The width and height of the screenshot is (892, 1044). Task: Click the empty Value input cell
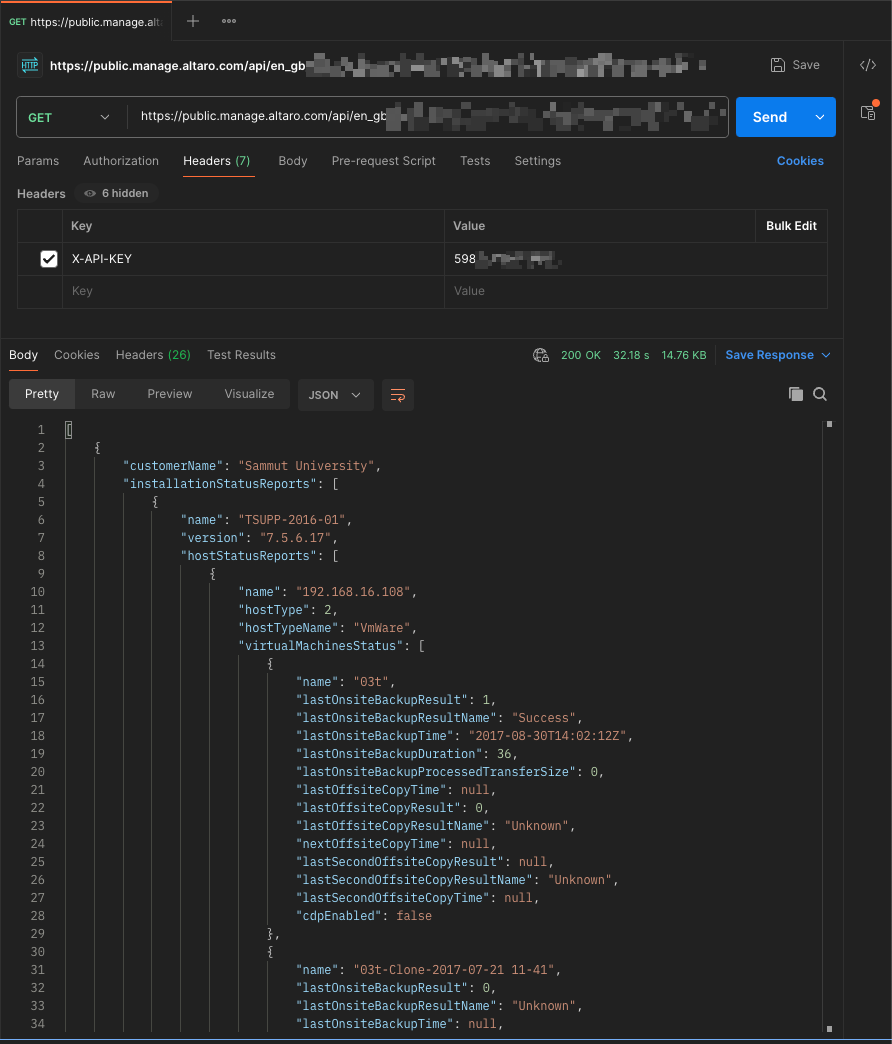(x=636, y=292)
